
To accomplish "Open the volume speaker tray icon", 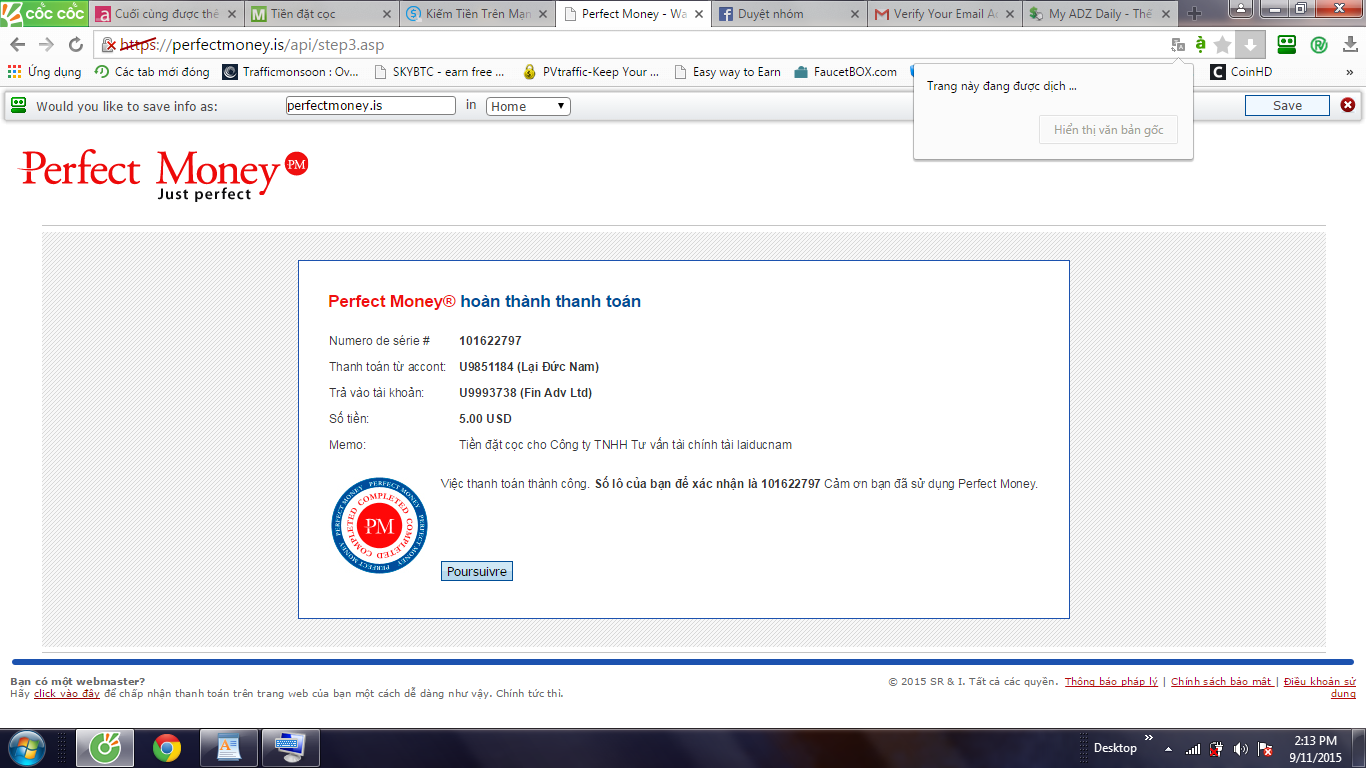I will click(x=1240, y=748).
